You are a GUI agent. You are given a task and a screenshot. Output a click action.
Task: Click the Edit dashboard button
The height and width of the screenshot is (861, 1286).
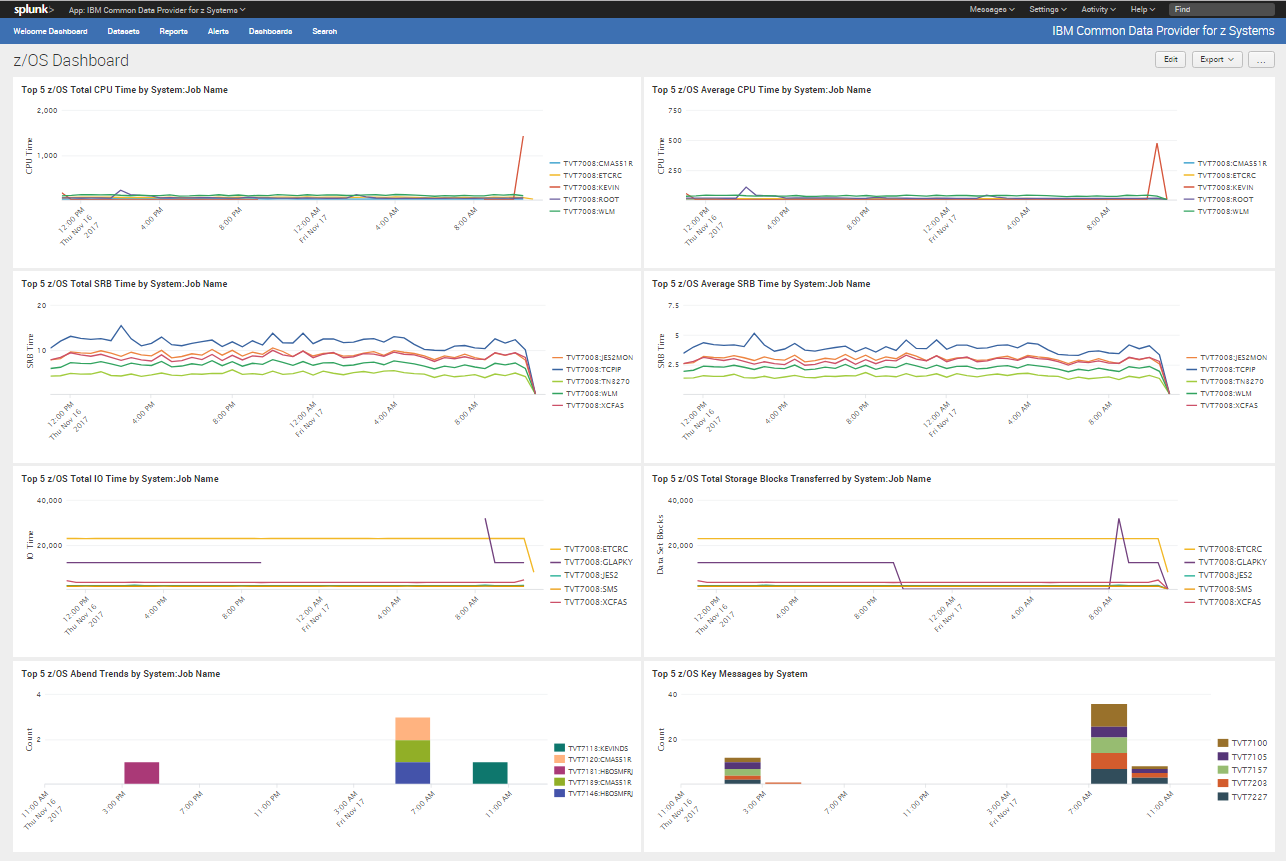pos(1170,59)
